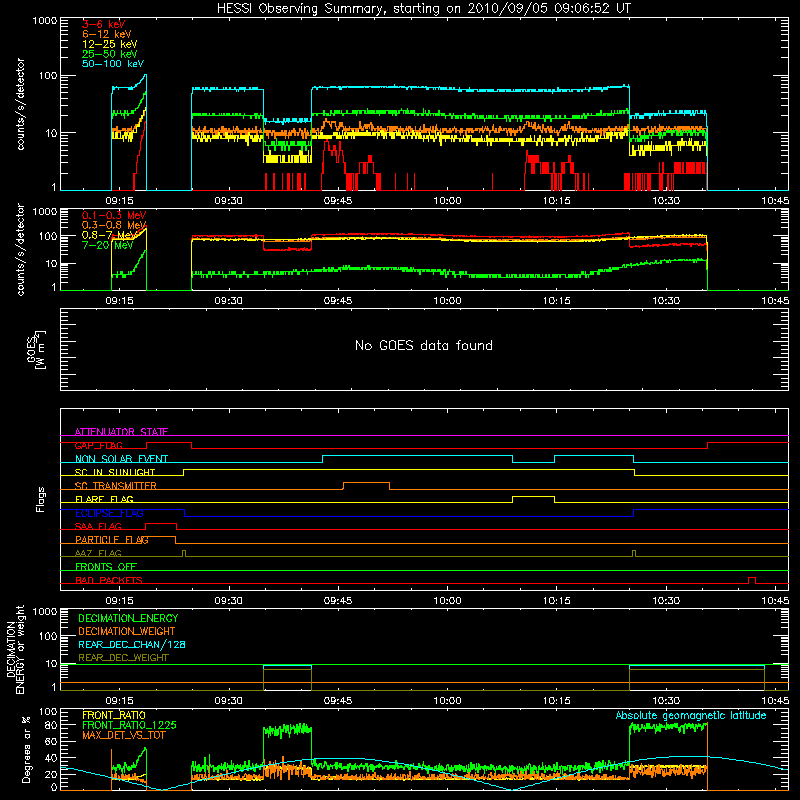Select the yellow 12-25 keV legend label

pyautogui.click(x=110, y=44)
